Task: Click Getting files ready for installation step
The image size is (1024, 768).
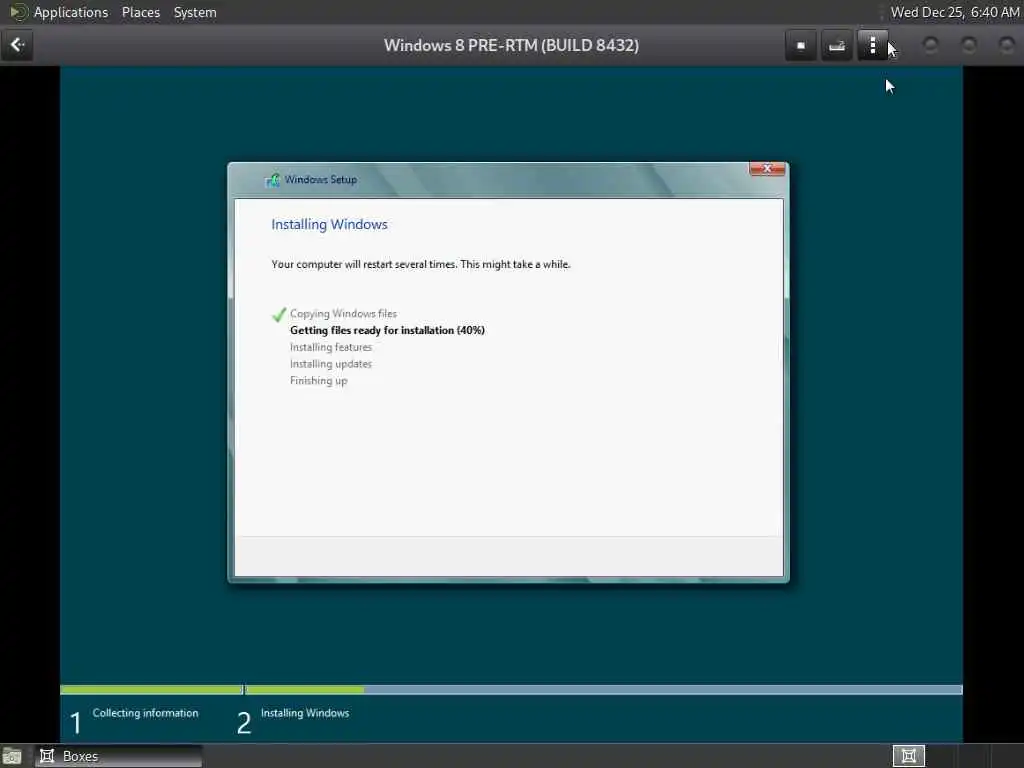Action: (387, 330)
